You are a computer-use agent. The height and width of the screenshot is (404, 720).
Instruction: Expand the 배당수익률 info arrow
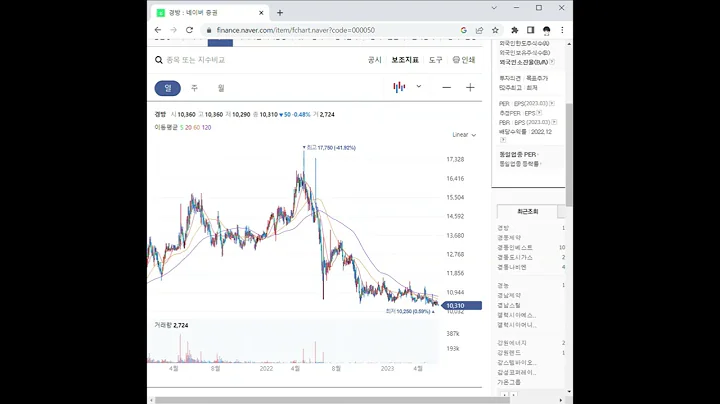point(503,140)
